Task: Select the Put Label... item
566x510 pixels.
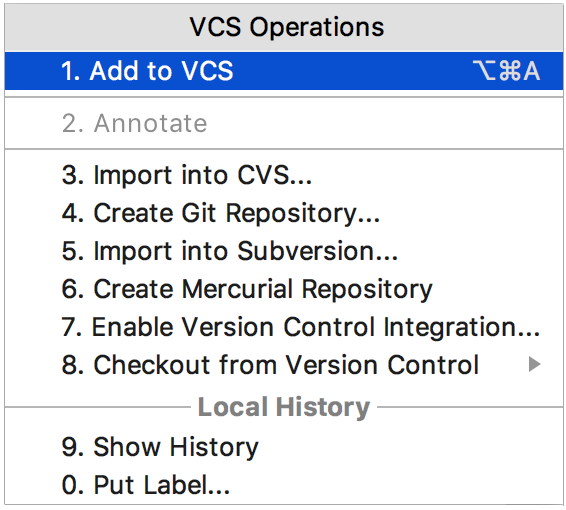Action: [284, 485]
